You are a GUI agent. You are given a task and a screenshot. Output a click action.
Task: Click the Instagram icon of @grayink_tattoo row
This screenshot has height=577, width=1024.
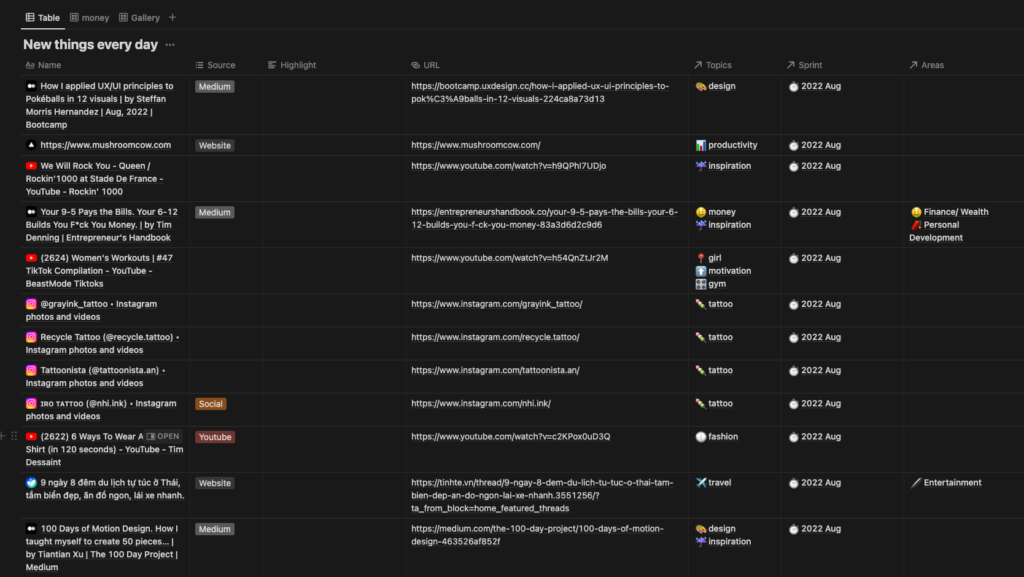tap(31, 304)
